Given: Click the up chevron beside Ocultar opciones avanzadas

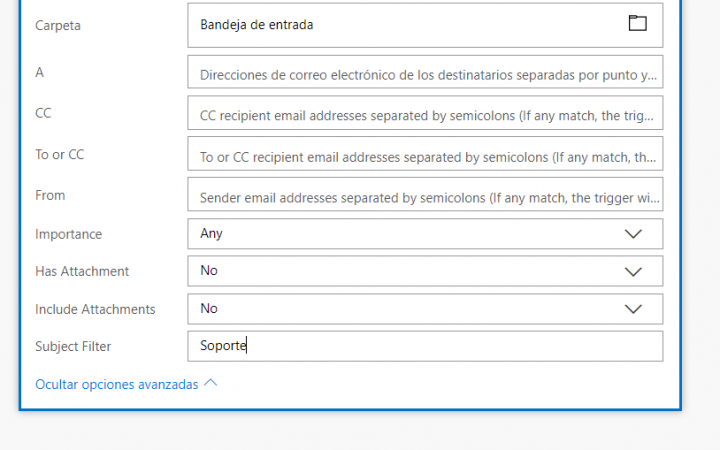Looking at the screenshot, I should tap(210, 382).
